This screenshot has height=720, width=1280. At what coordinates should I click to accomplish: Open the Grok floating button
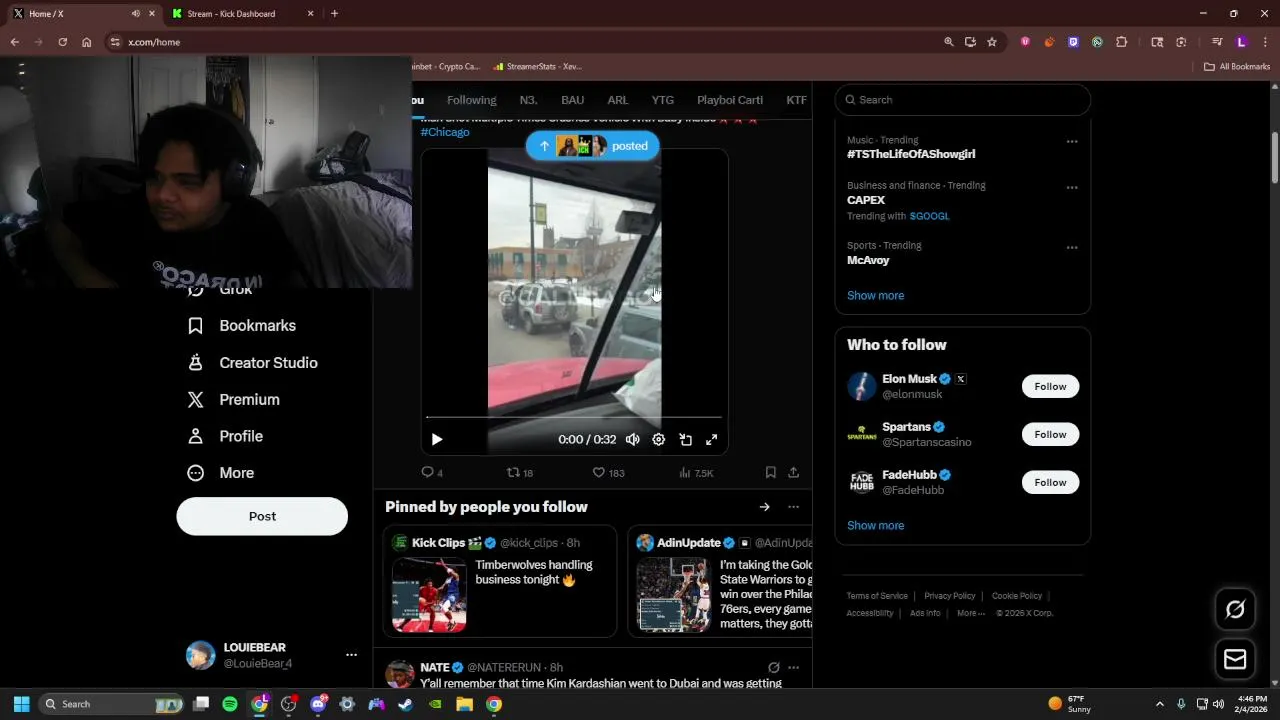click(1235, 609)
